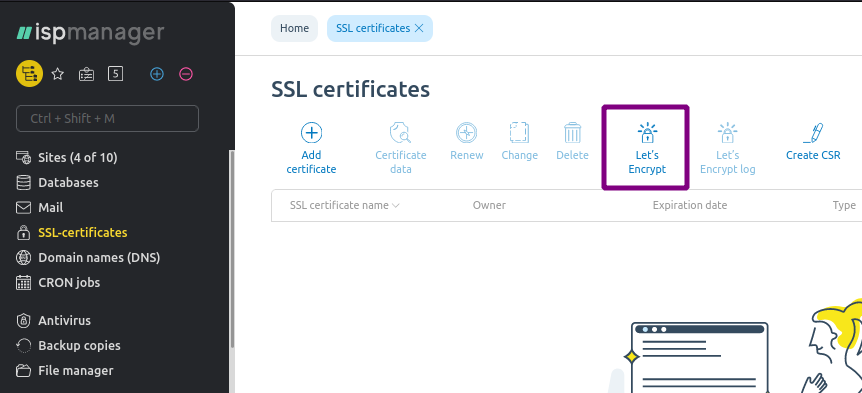The image size is (862, 393).
Task: Click the SSL-certificates padlock icon
Action: tap(24, 233)
